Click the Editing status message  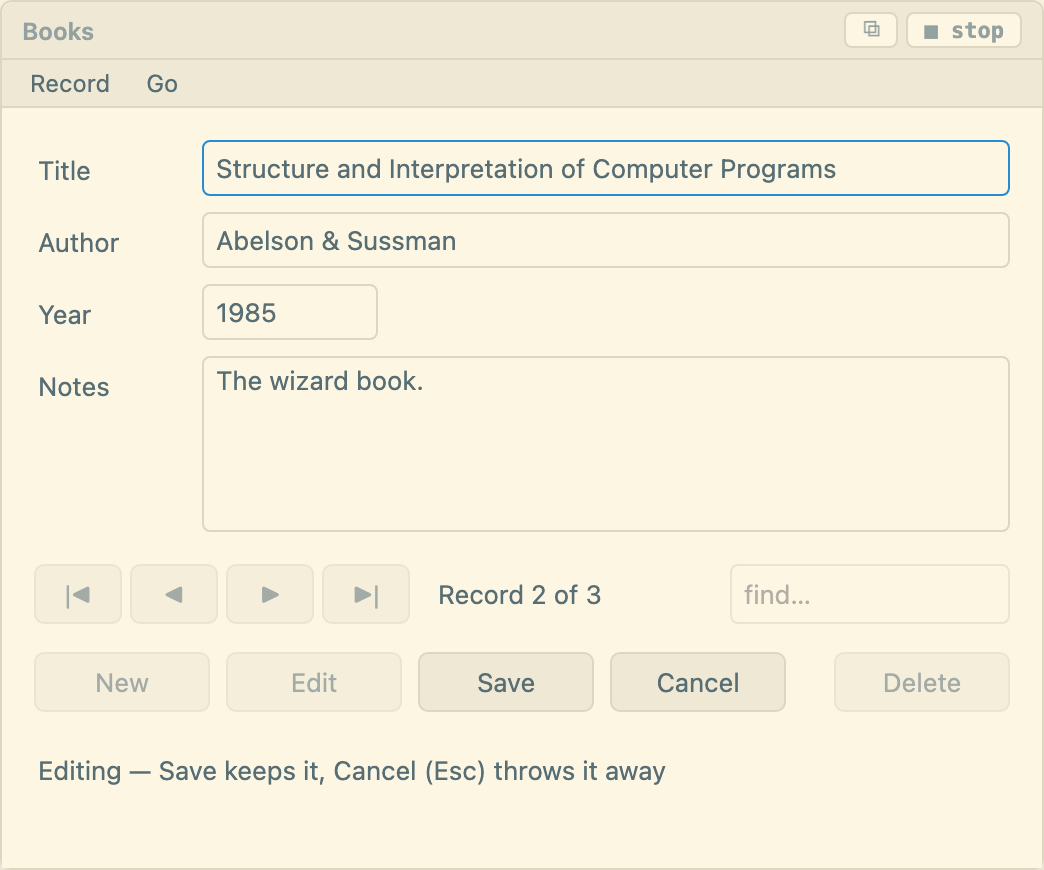click(x=352, y=771)
